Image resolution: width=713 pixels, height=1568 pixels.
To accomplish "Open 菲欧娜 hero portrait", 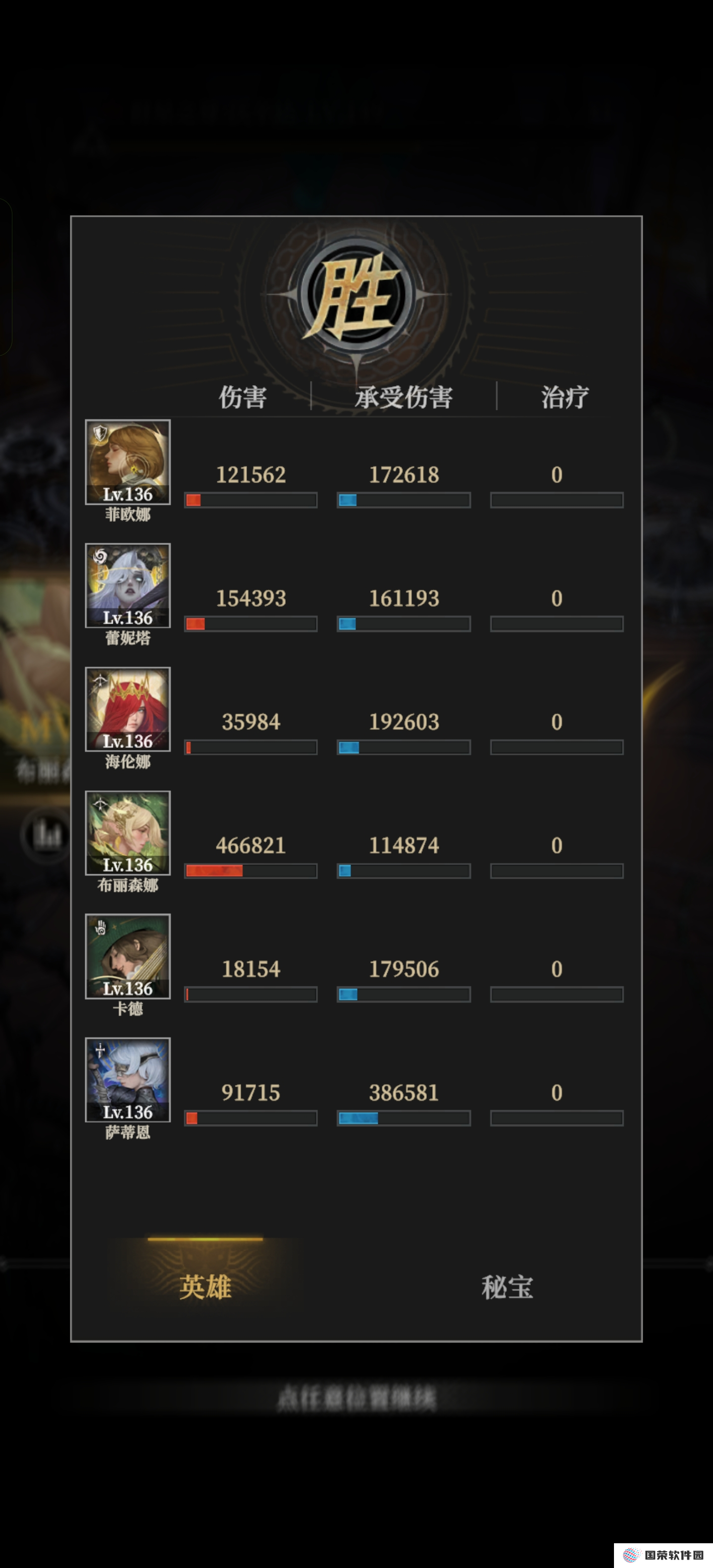I will tap(127, 461).
